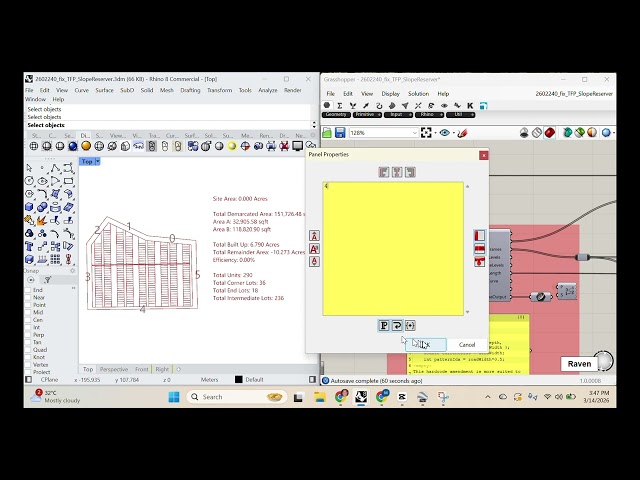Open the Top viewport title dropdown arrow

(98, 162)
